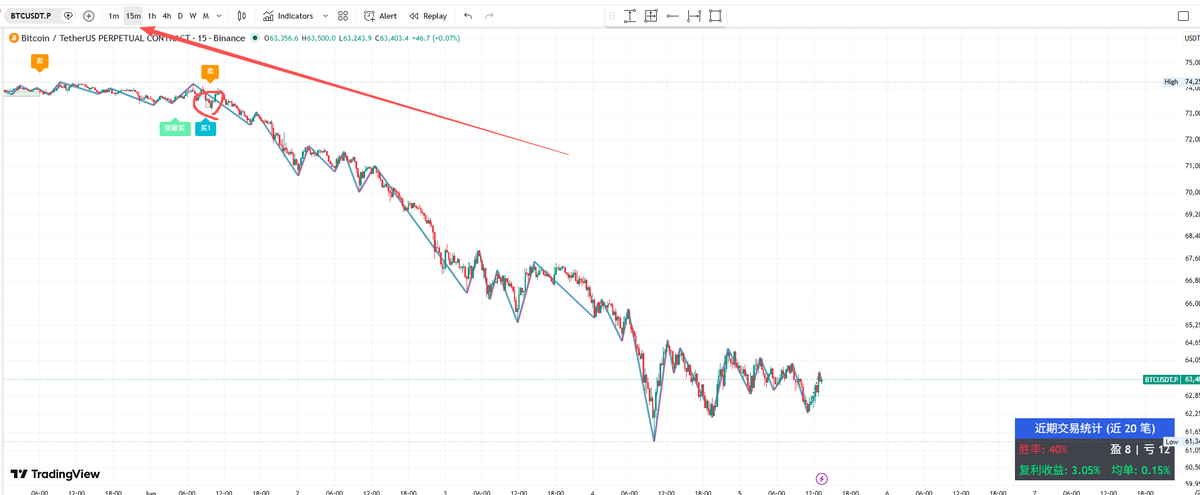Select the 15m timeframe

(133, 16)
